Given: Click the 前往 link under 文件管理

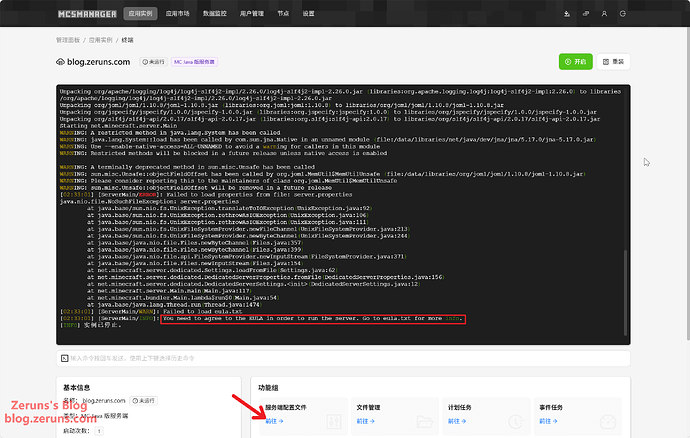Looking at the screenshot, I should tap(365, 421).
